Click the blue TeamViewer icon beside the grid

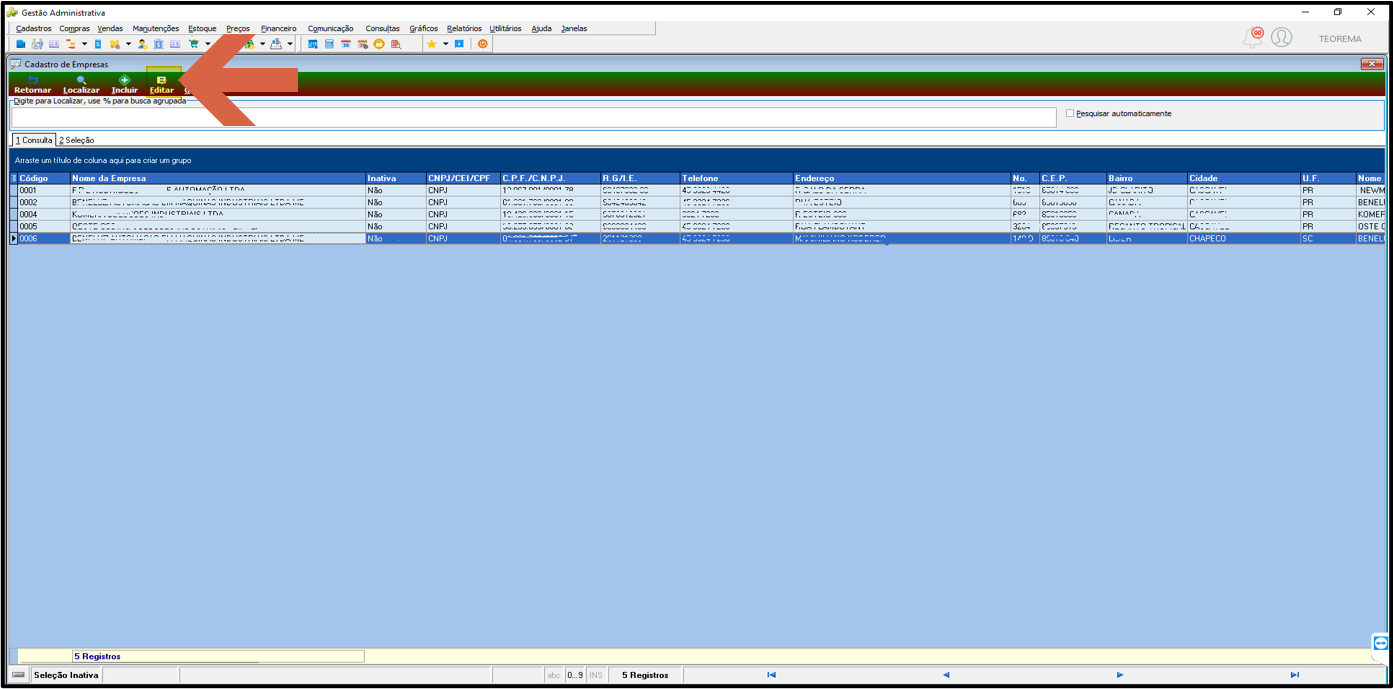tap(1381, 642)
